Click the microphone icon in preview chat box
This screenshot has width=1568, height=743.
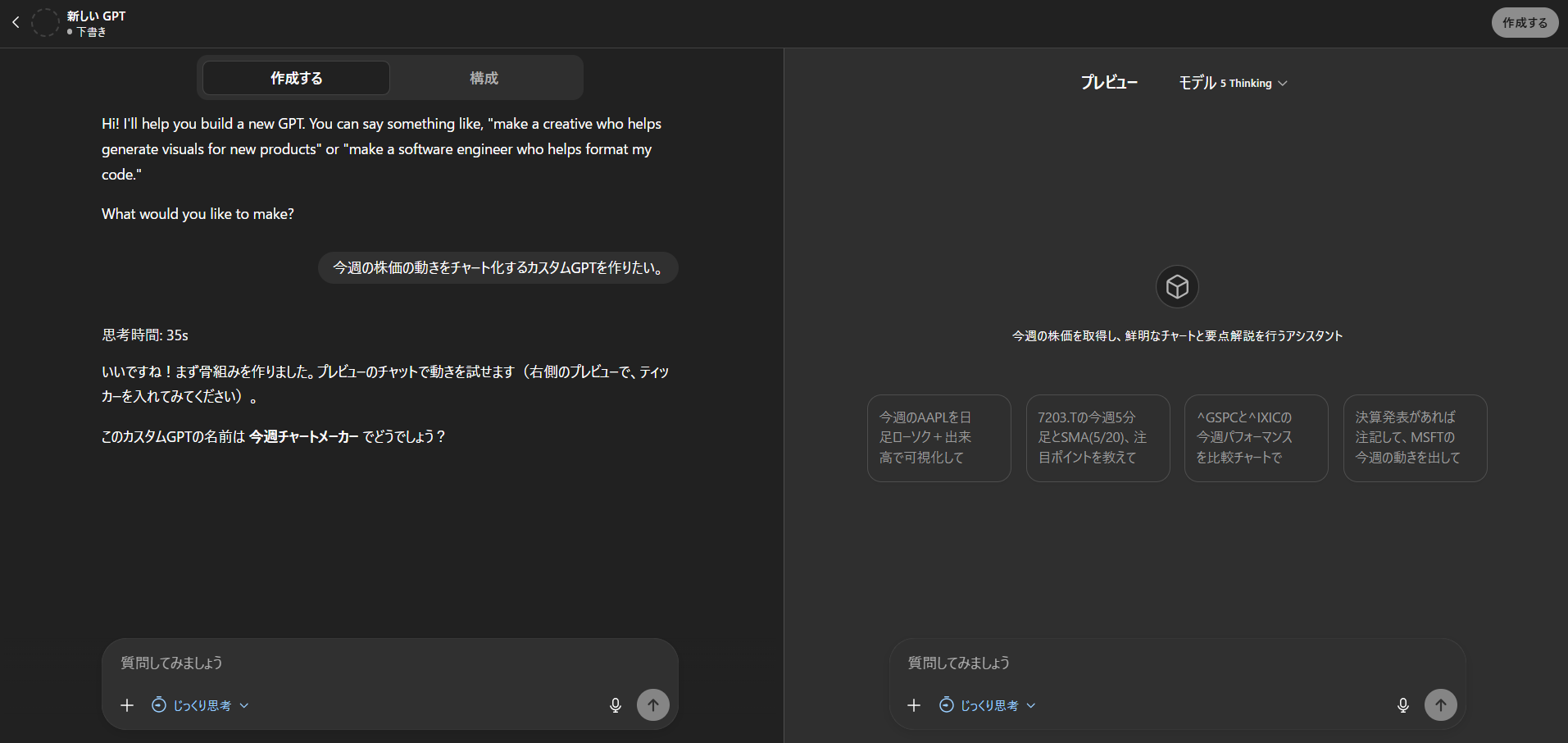coord(1402,705)
